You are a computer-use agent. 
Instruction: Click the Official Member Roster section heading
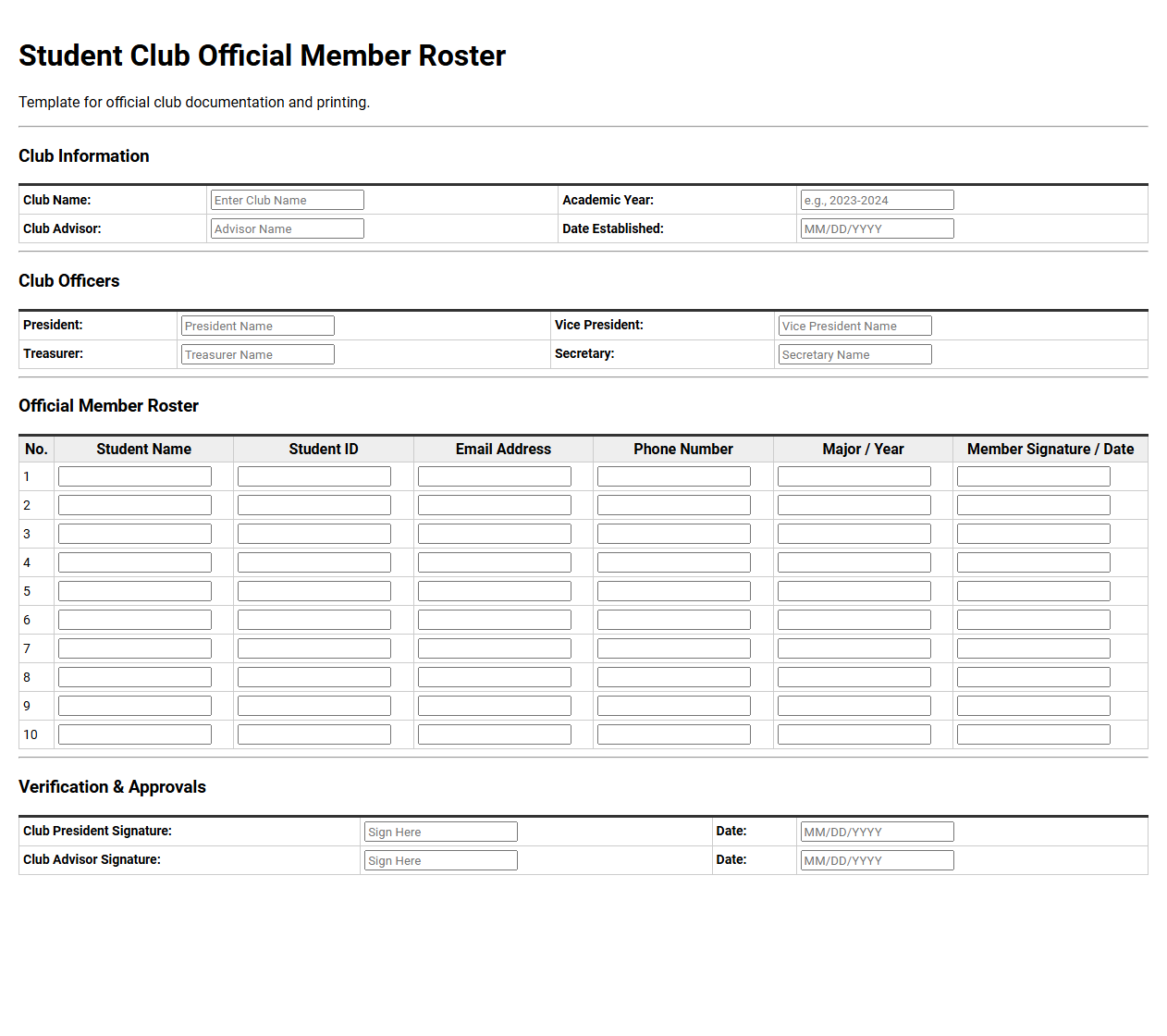109,406
